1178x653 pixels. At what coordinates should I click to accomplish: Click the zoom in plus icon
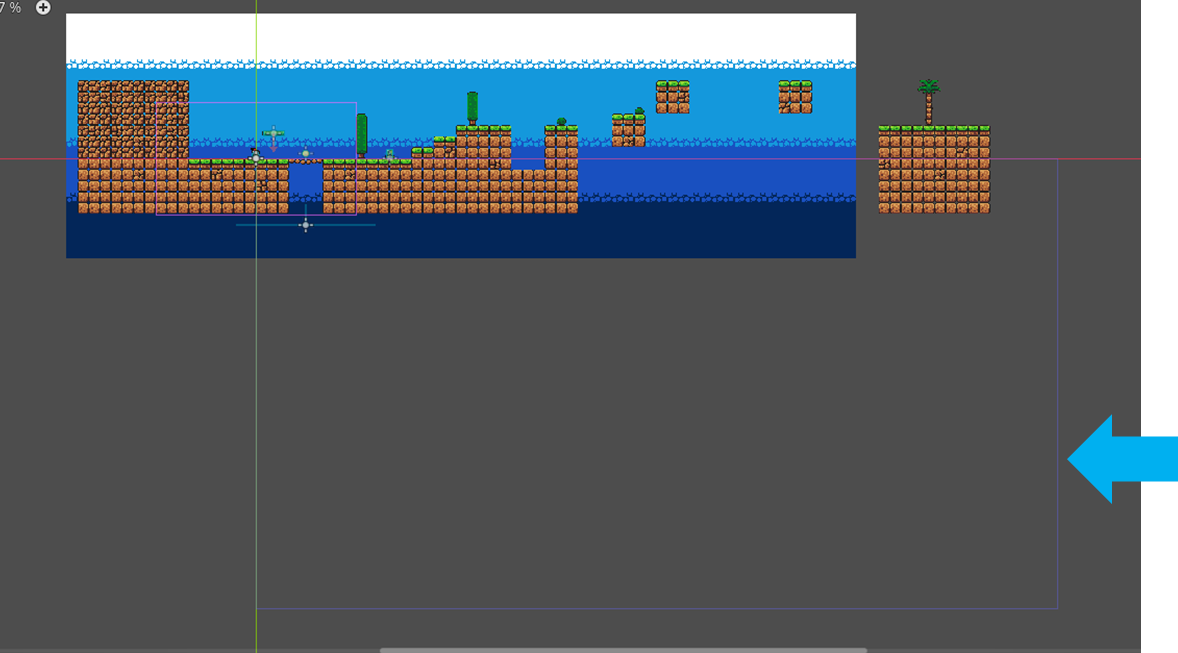click(43, 8)
